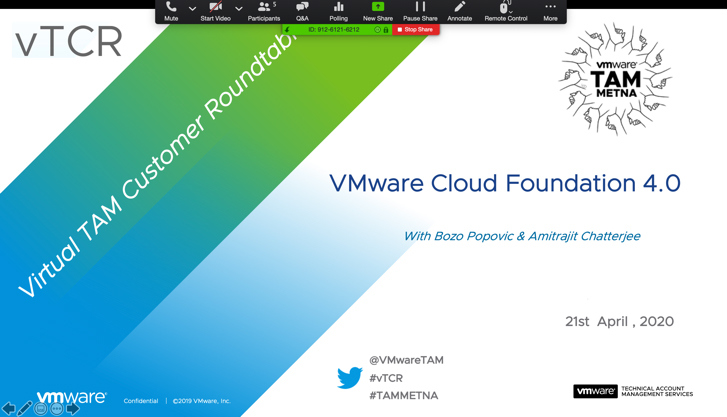This screenshot has height=417, width=727.
Task: Launch the Polling feature
Action: tap(338, 11)
